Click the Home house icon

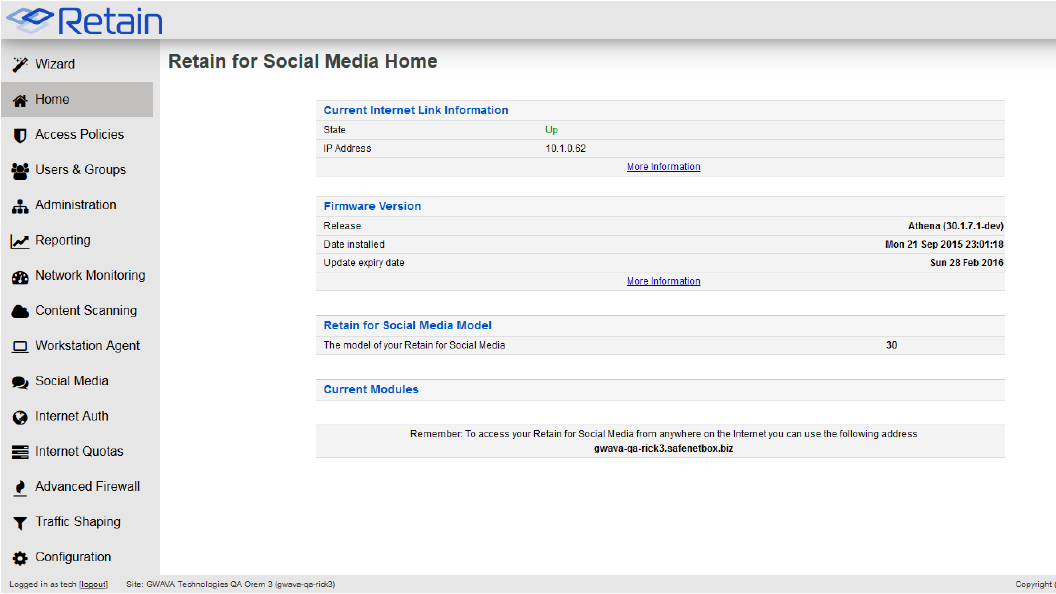tap(20, 100)
